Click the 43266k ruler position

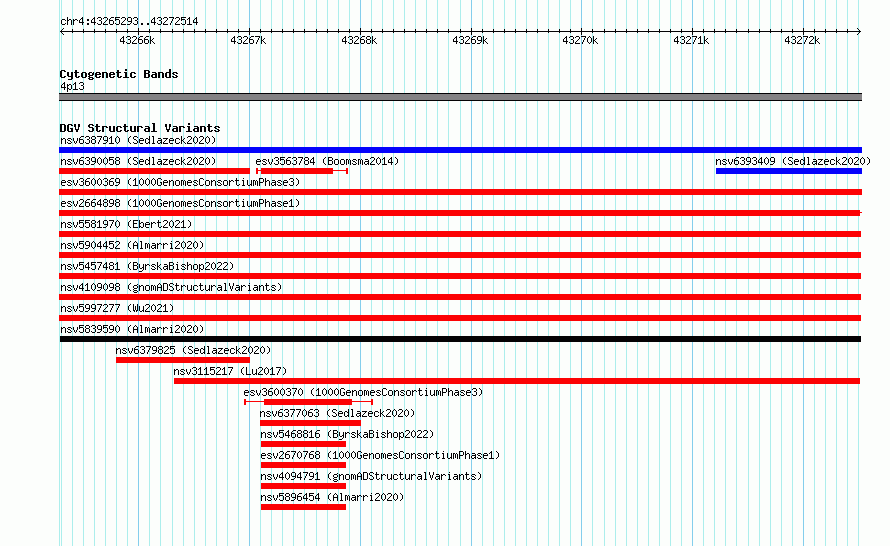tap(137, 40)
